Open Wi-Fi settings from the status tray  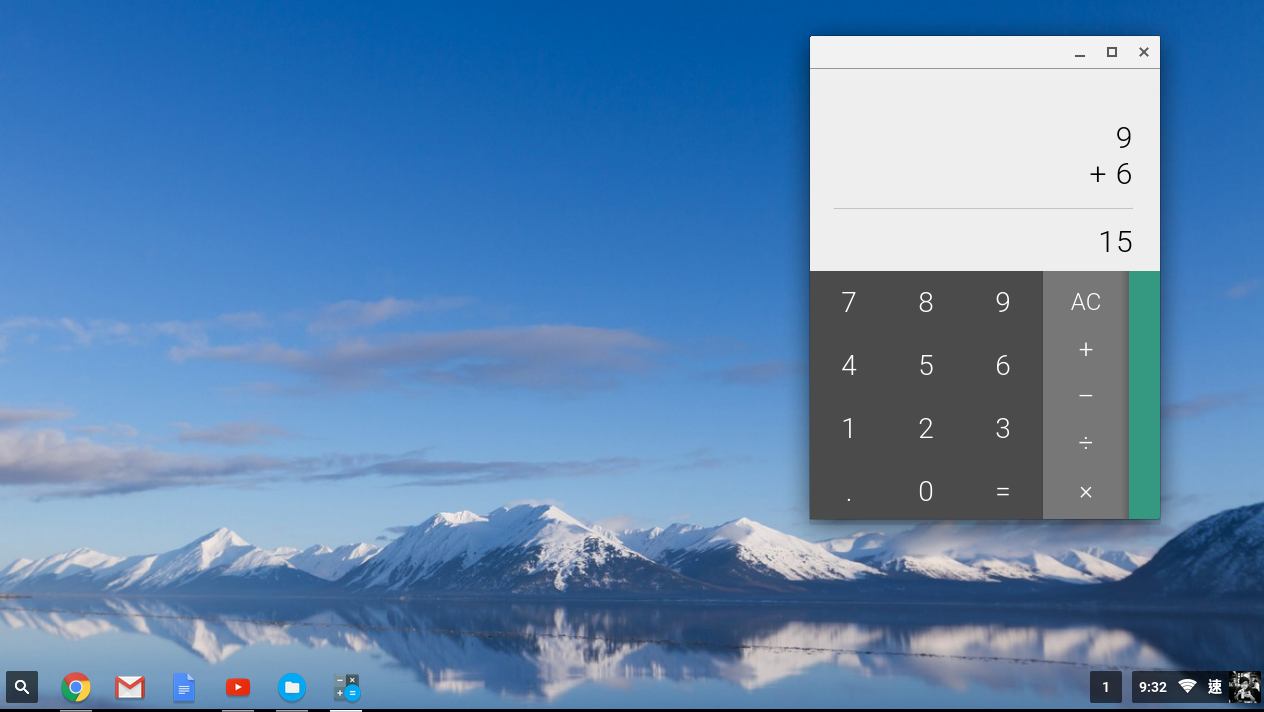(x=1187, y=687)
